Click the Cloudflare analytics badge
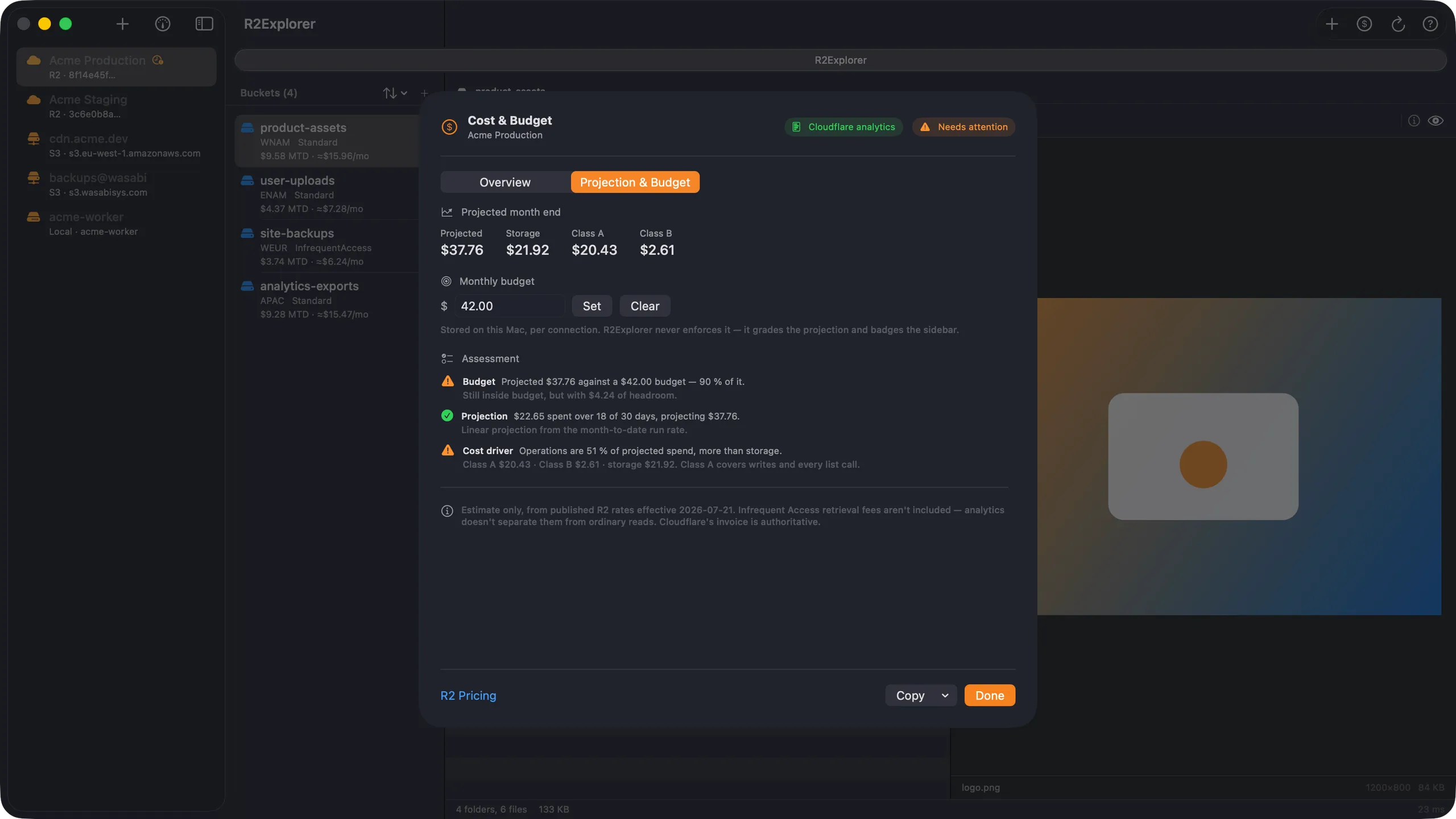The height and width of the screenshot is (819, 1456). 843,127
